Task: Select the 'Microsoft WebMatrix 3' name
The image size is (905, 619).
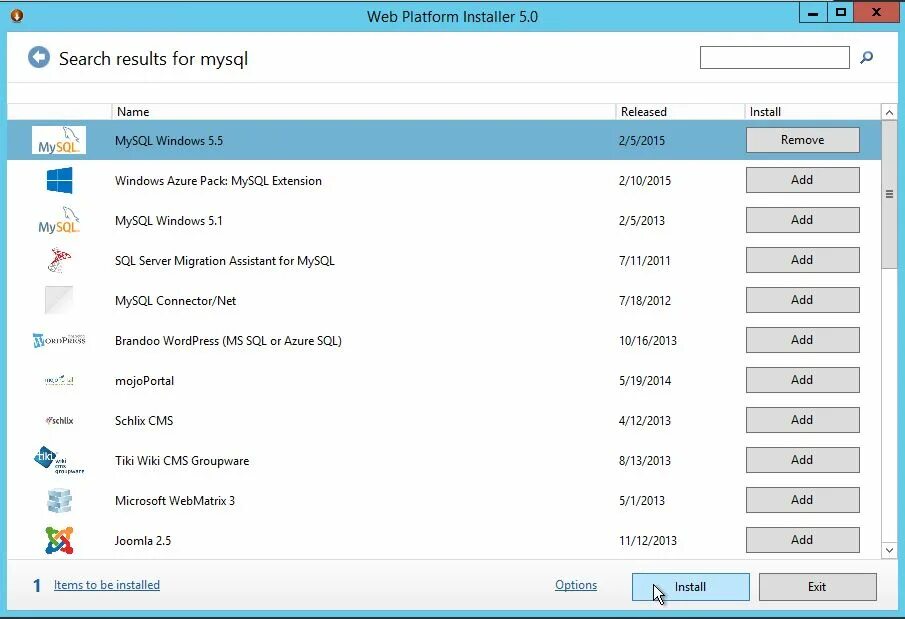Action: 174,501
